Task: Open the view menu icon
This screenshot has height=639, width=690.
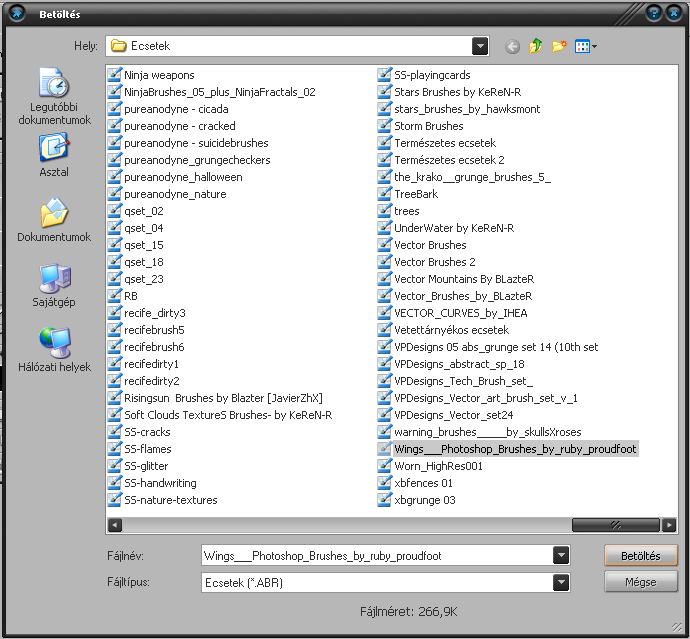Action: (x=586, y=46)
